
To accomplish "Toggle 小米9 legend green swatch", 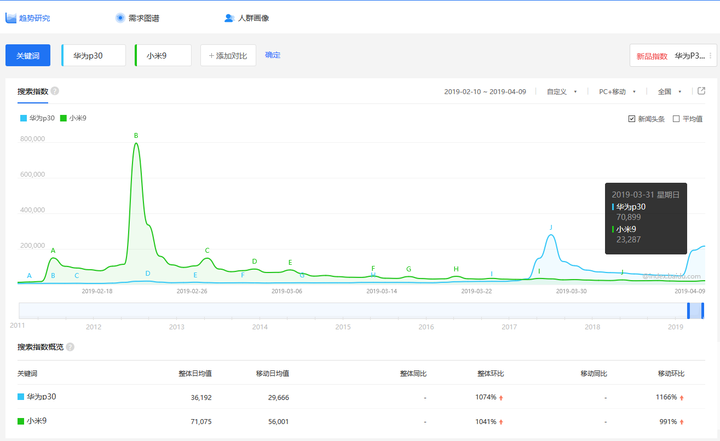I will click(63, 119).
